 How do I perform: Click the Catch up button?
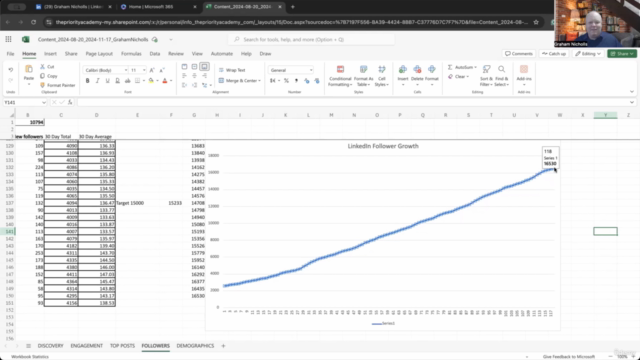[x=554, y=53]
